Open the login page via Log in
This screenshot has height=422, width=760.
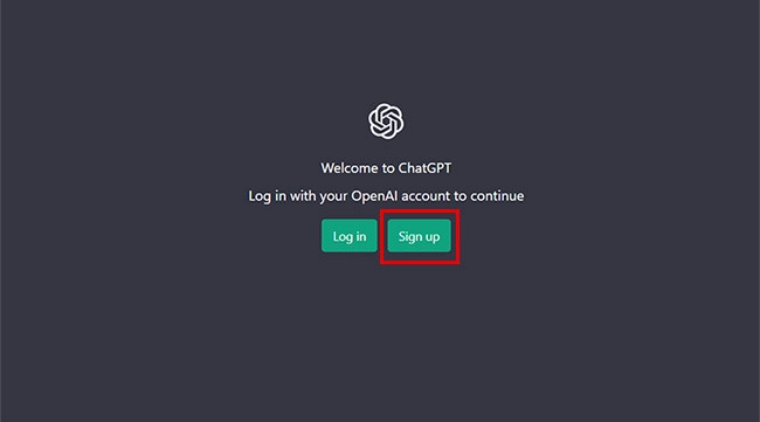click(349, 236)
